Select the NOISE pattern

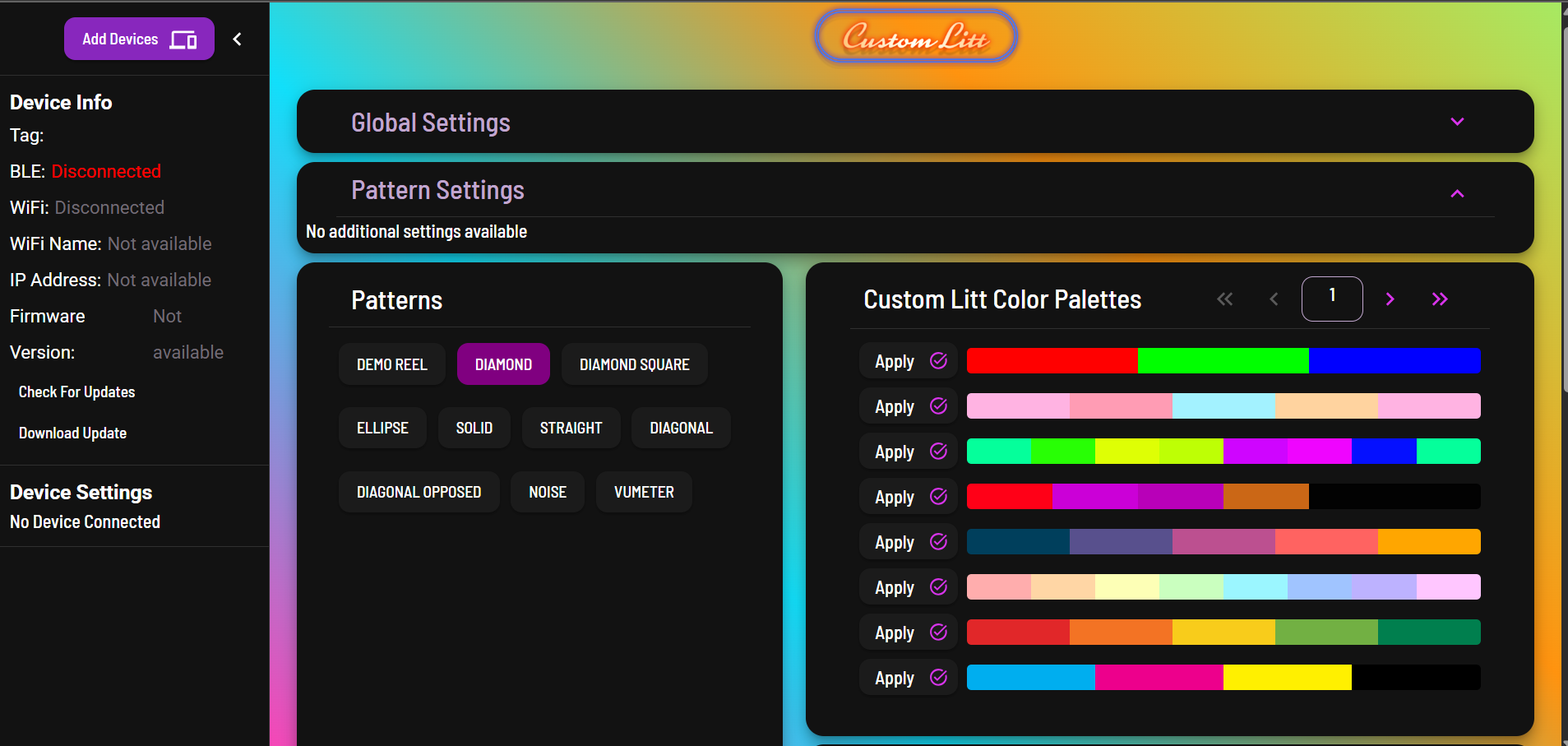(547, 492)
